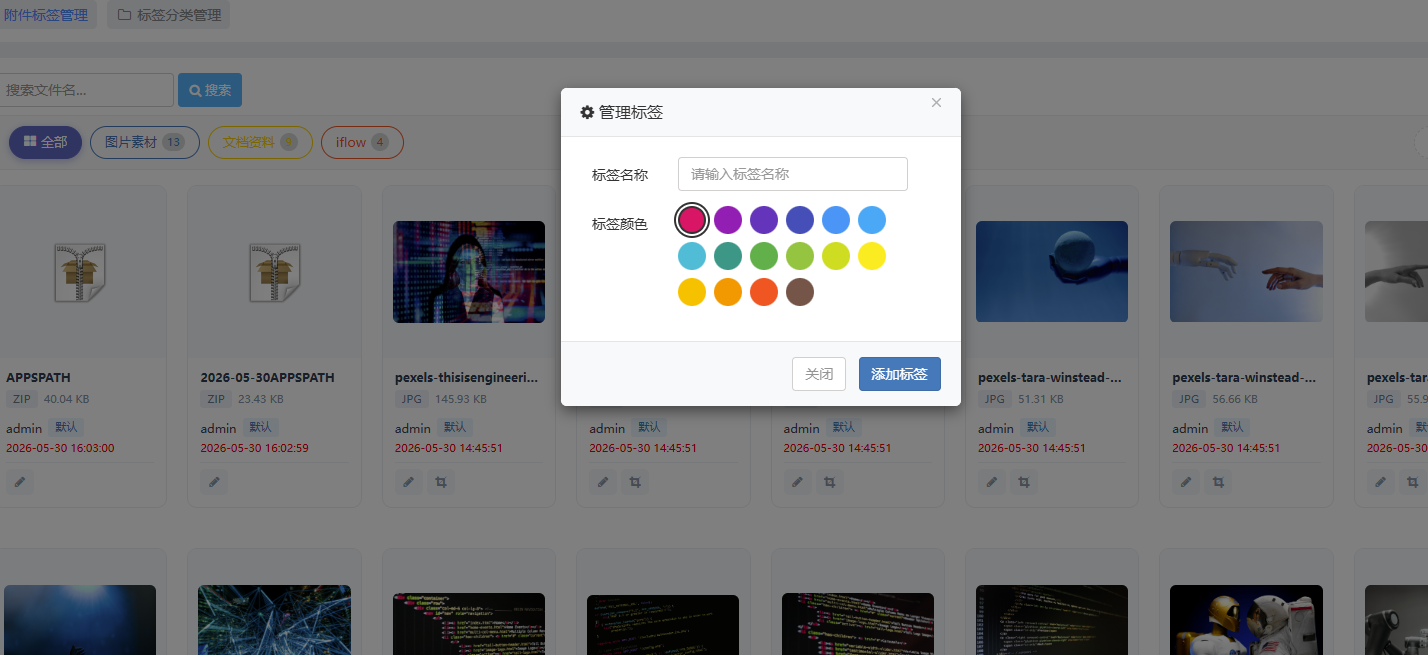Click the 51.31 KB file size
This screenshot has height=655, width=1428.
click(1041, 399)
